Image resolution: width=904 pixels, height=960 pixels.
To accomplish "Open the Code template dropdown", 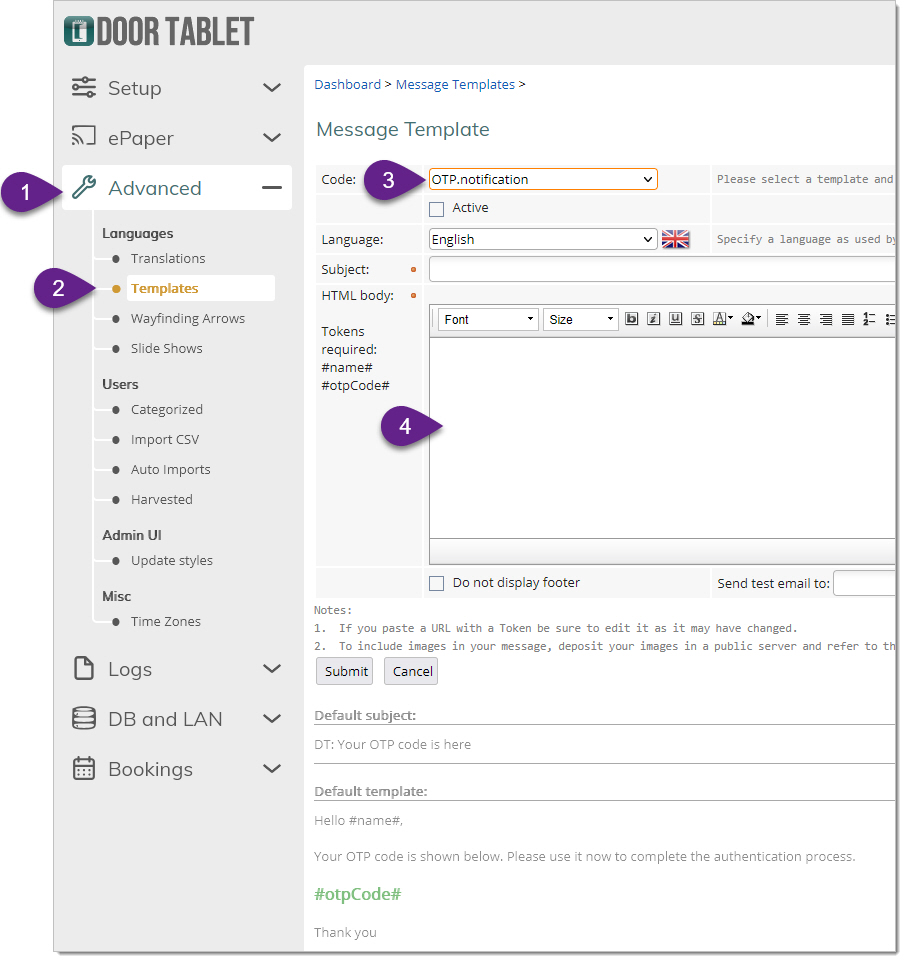I will [543, 179].
